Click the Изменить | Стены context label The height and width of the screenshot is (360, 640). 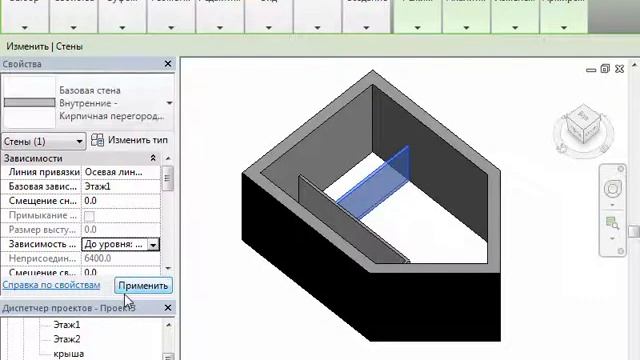(x=44, y=47)
